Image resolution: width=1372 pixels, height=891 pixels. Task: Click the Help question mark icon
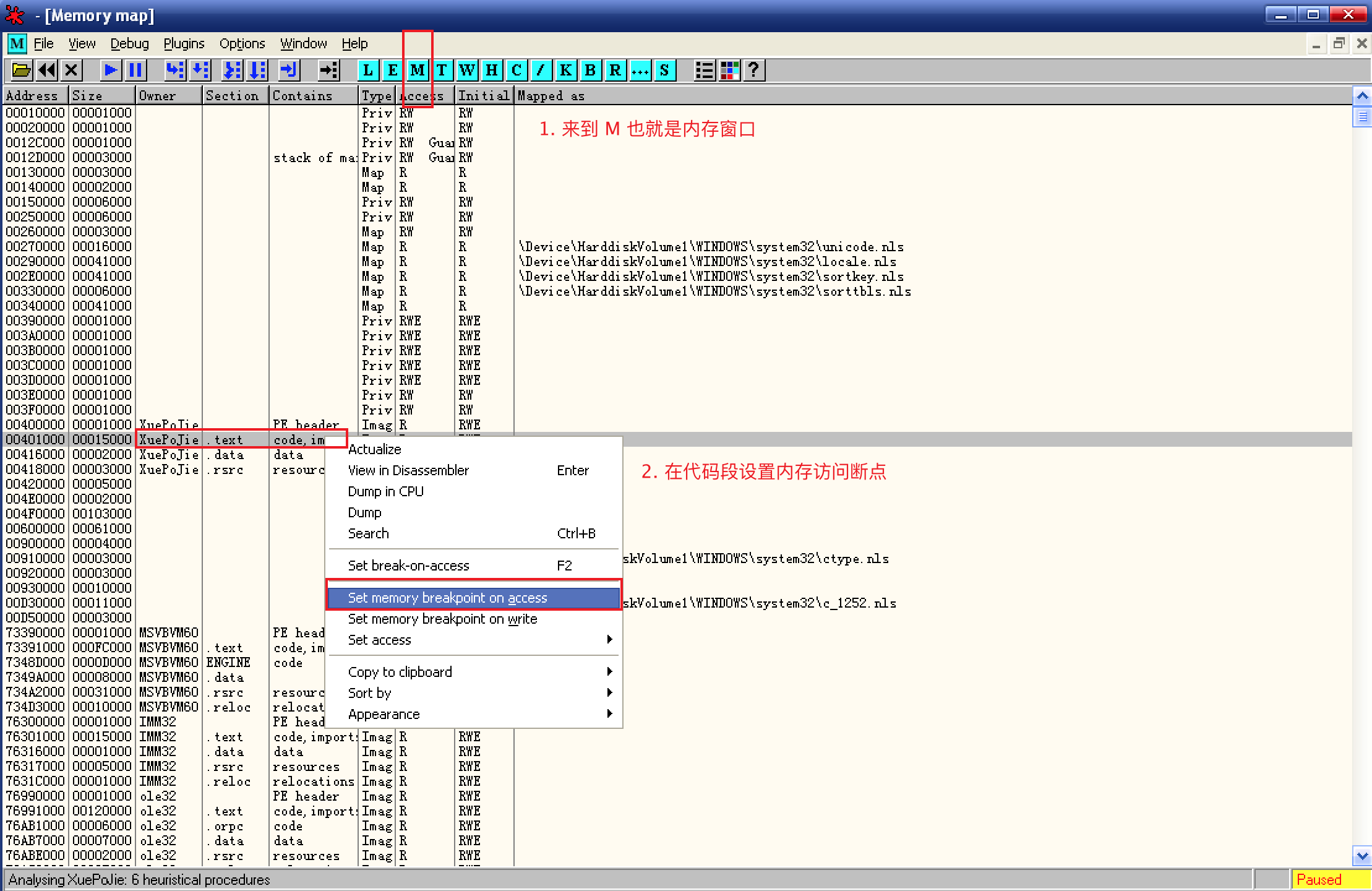click(x=753, y=71)
